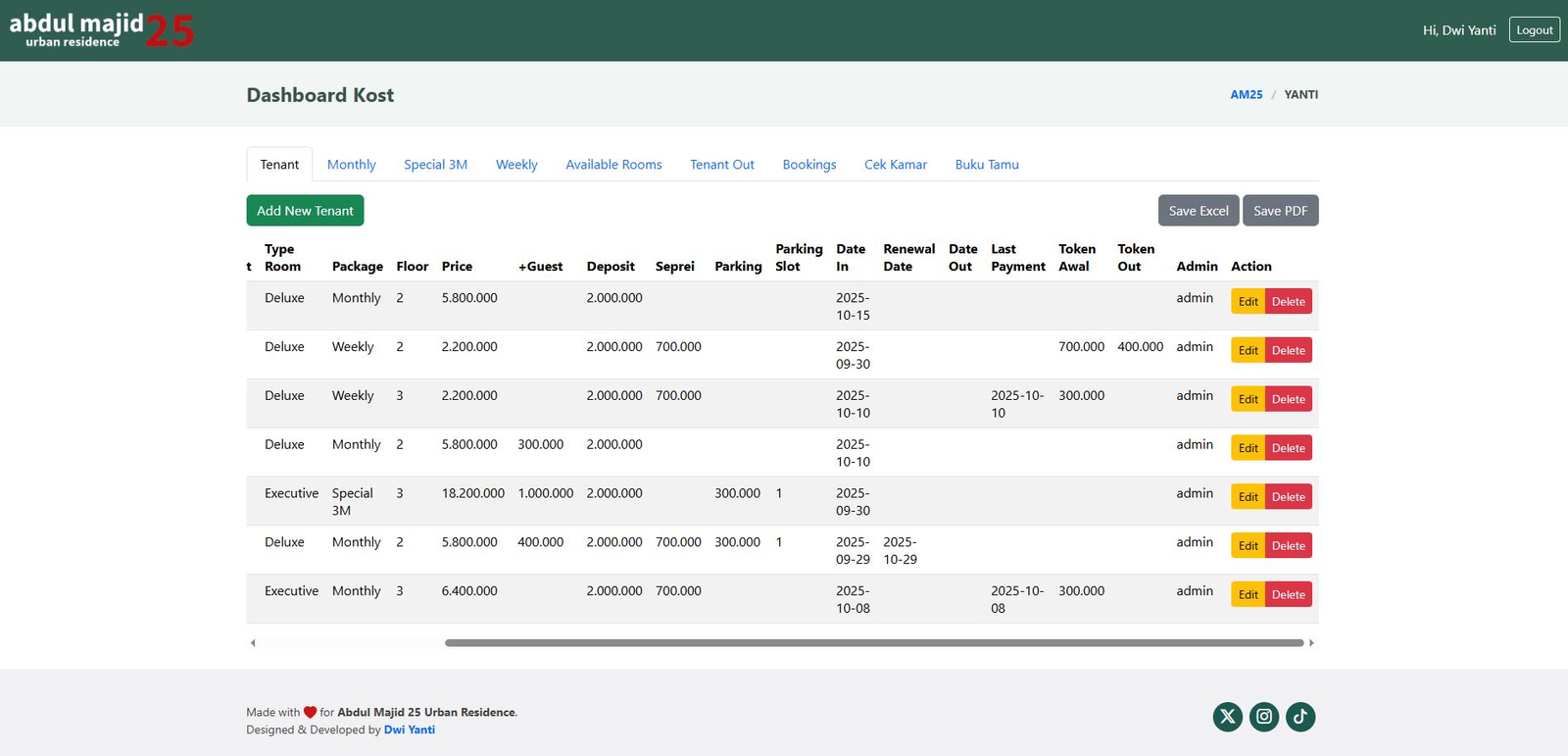The height and width of the screenshot is (756, 1568).
Task: Open the Buku Tamu tab
Action: [x=987, y=165]
